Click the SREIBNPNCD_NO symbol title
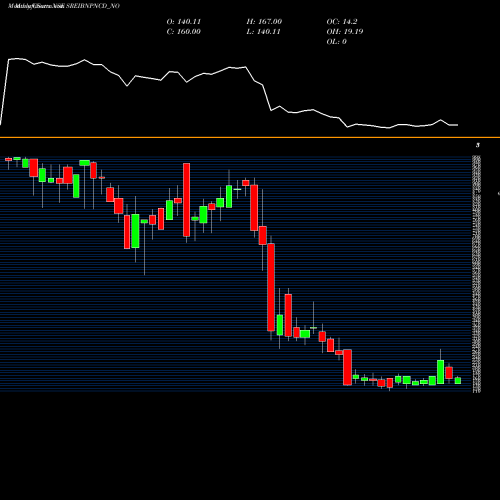The image size is (500, 500). coord(93,6)
